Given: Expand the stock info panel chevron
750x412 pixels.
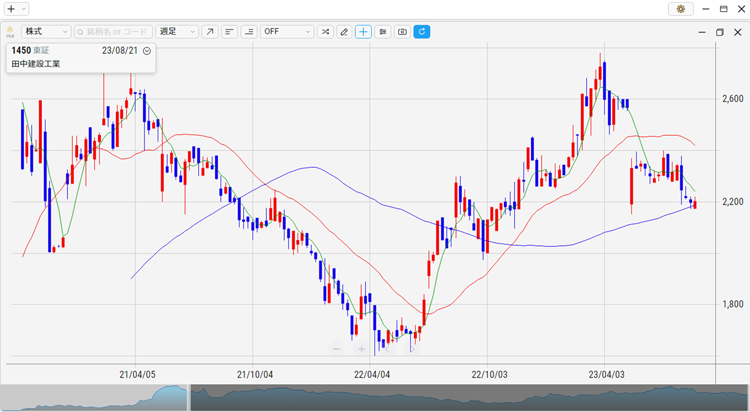Looking at the screenshot, I should pyautogui.click(x=147, y=50).
